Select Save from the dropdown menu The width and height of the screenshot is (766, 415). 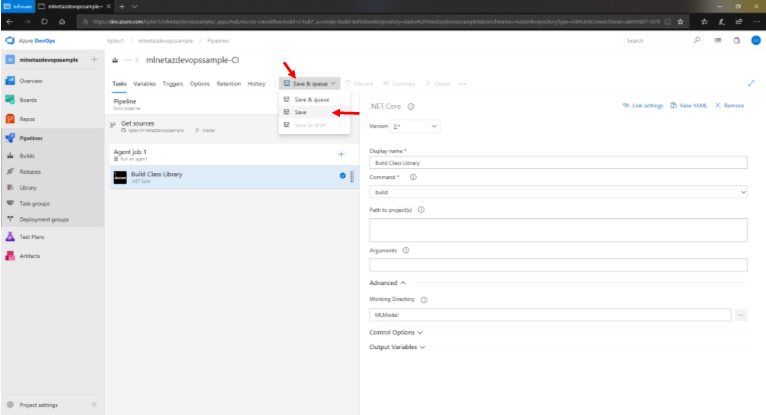point(301,112)
